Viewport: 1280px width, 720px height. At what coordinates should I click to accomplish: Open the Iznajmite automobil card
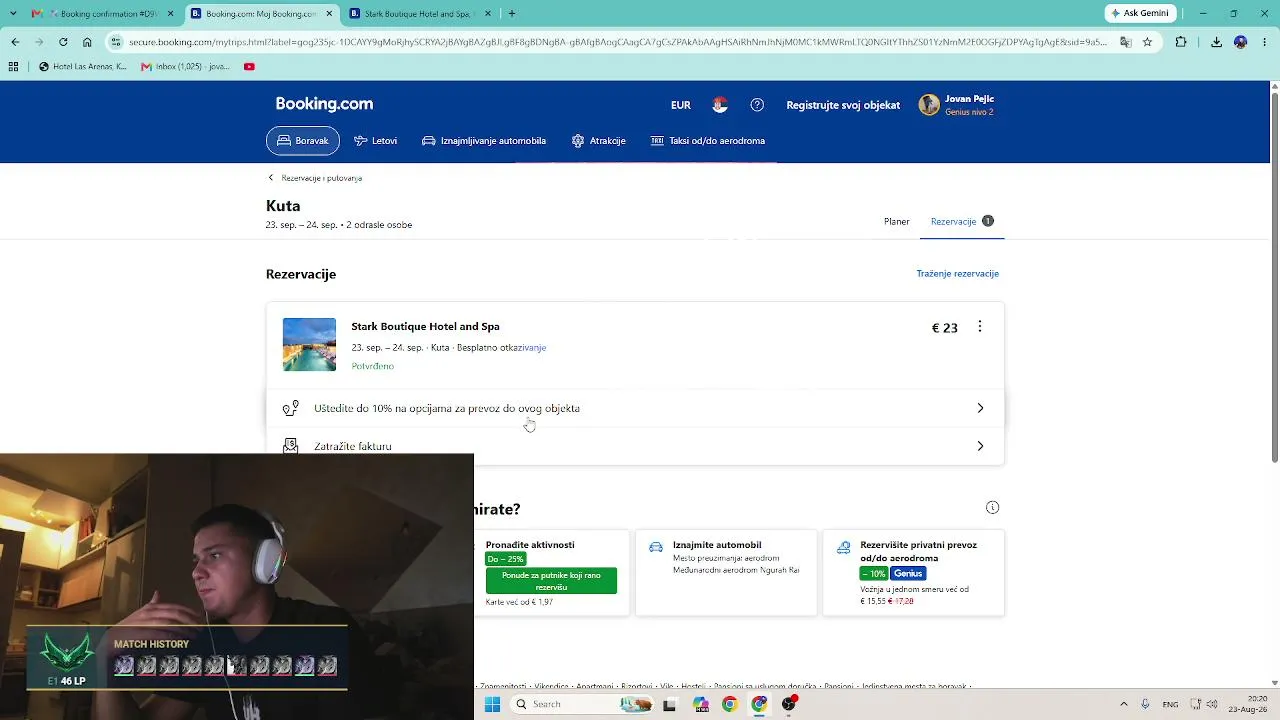point(726,573)
